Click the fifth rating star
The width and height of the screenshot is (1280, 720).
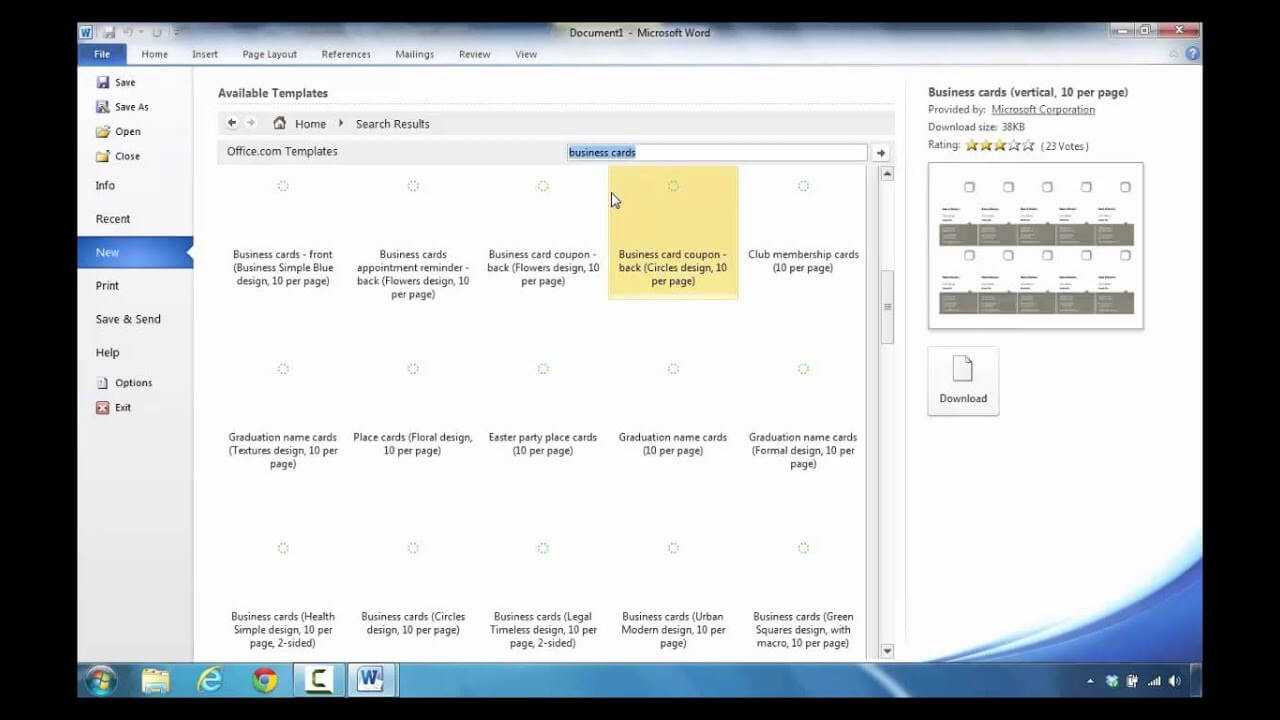pos(1027,145)
